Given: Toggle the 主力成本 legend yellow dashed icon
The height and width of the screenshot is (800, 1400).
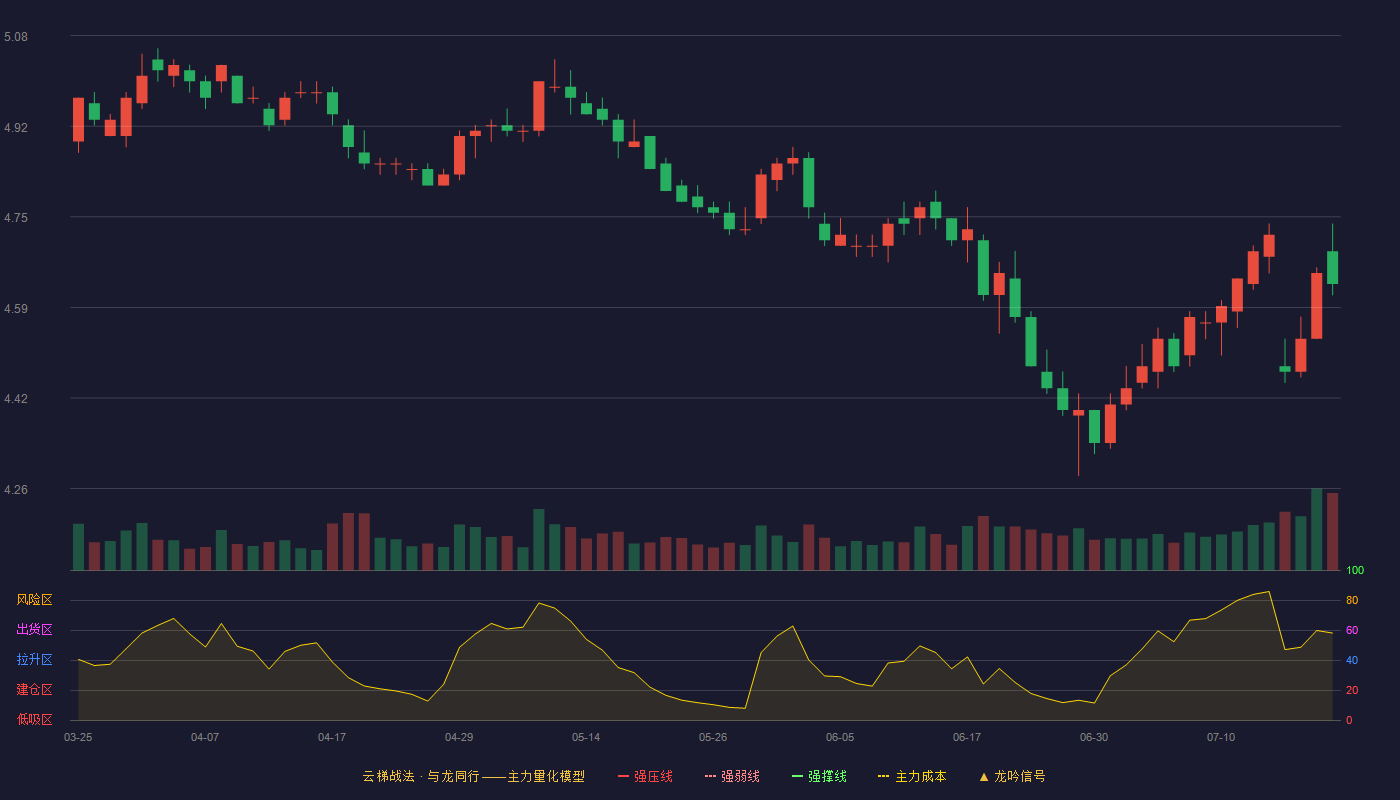Looking at the screenshot, I should [884, 776].
